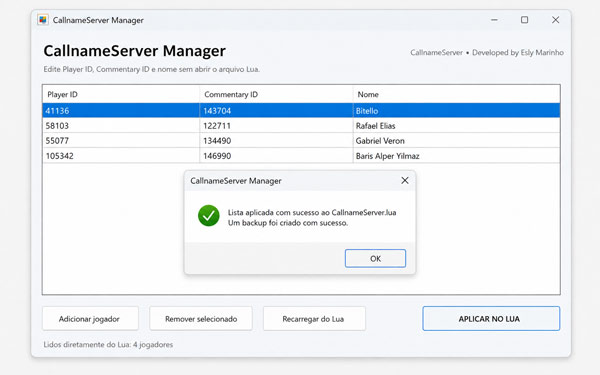Sort by Player ID column header
Screen dimensions: 600x375
tap(121, 94)
